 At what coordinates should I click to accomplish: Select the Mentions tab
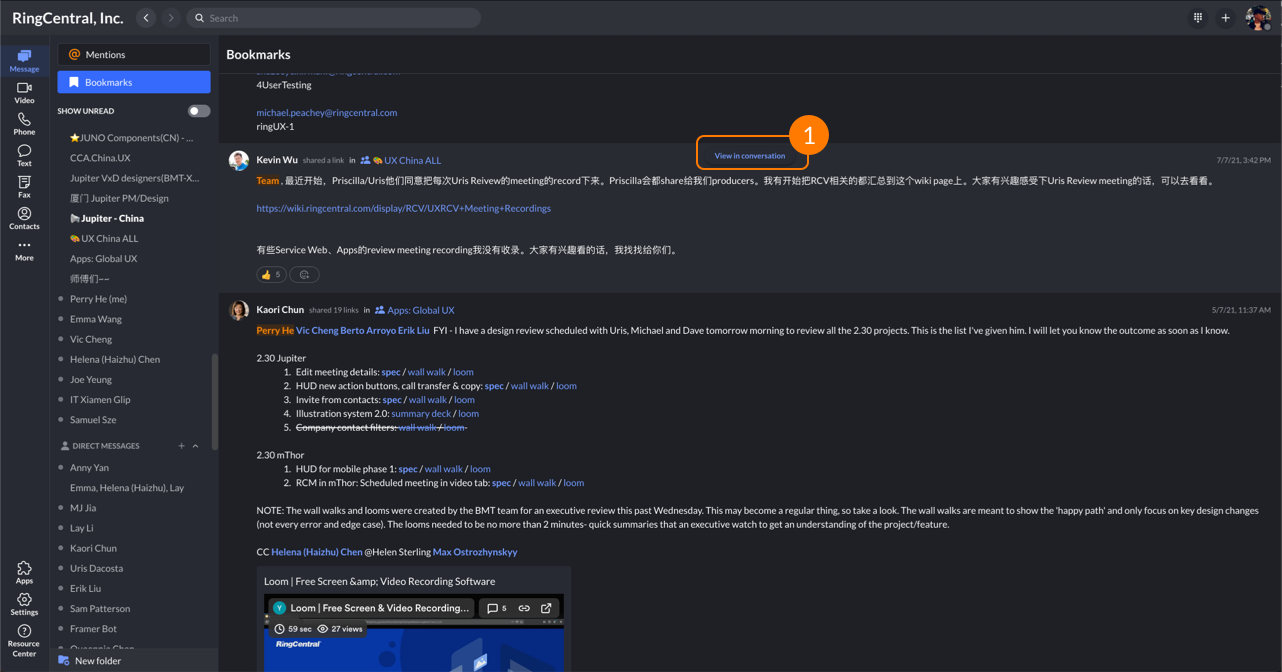click(x=134, y=55)
